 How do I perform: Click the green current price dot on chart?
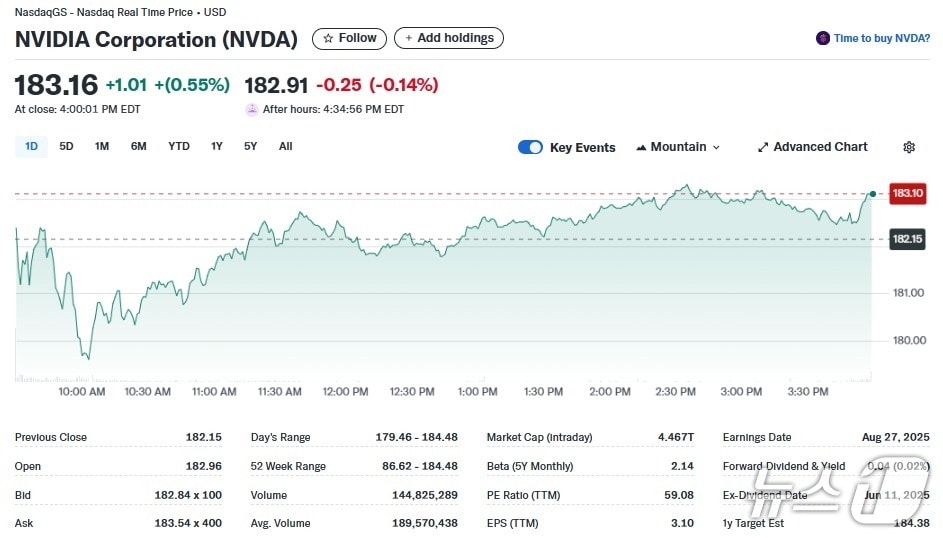[873, 193]
